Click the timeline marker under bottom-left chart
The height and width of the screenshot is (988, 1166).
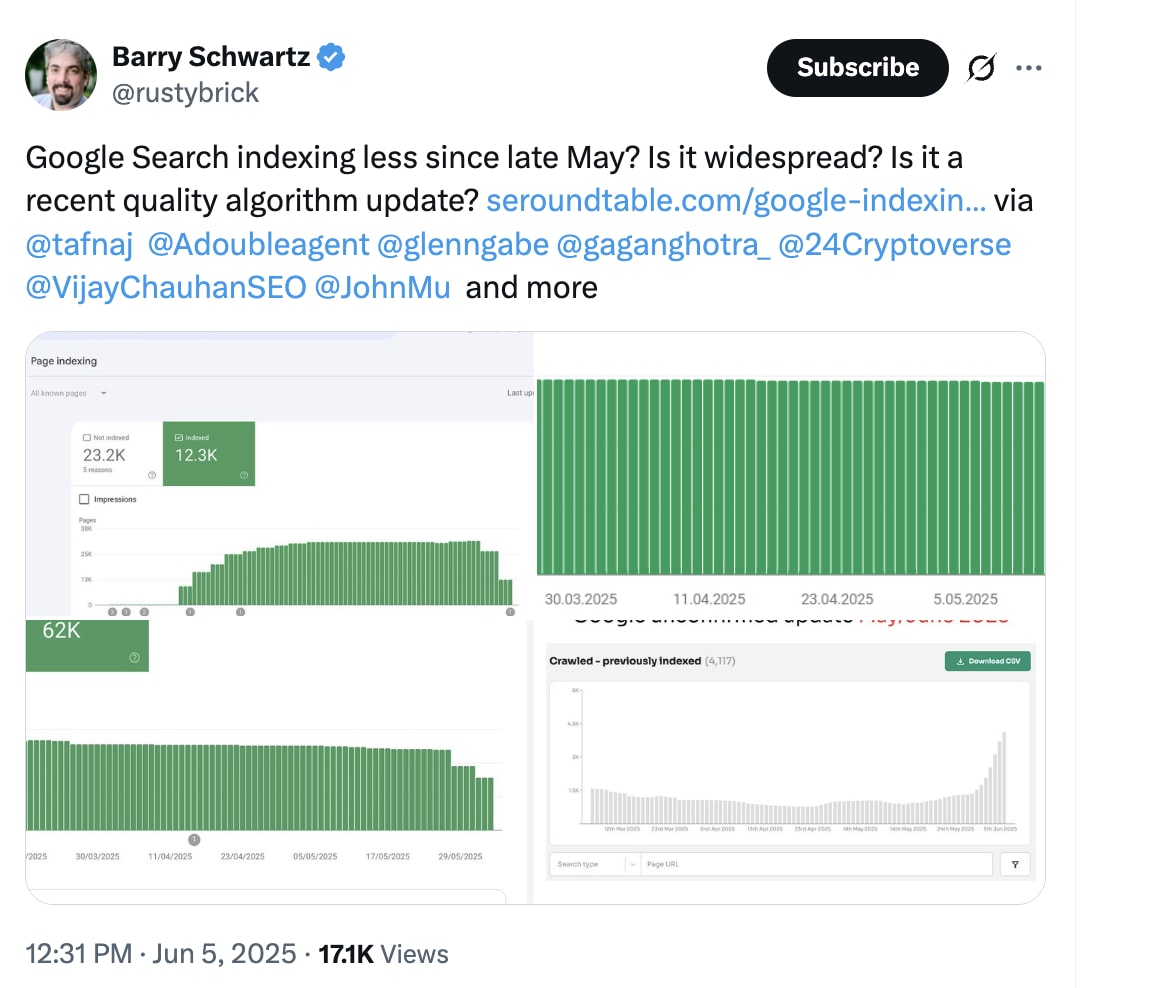[194, 839]
